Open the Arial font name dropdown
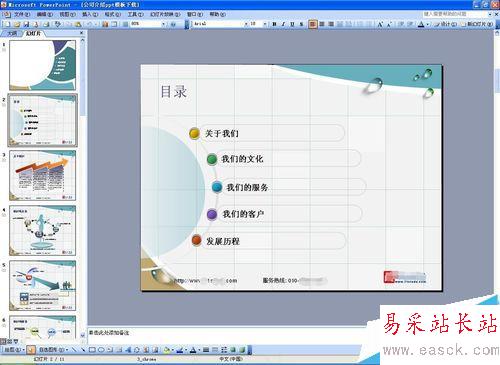This screenshot has height=365, width=500. 246,24
